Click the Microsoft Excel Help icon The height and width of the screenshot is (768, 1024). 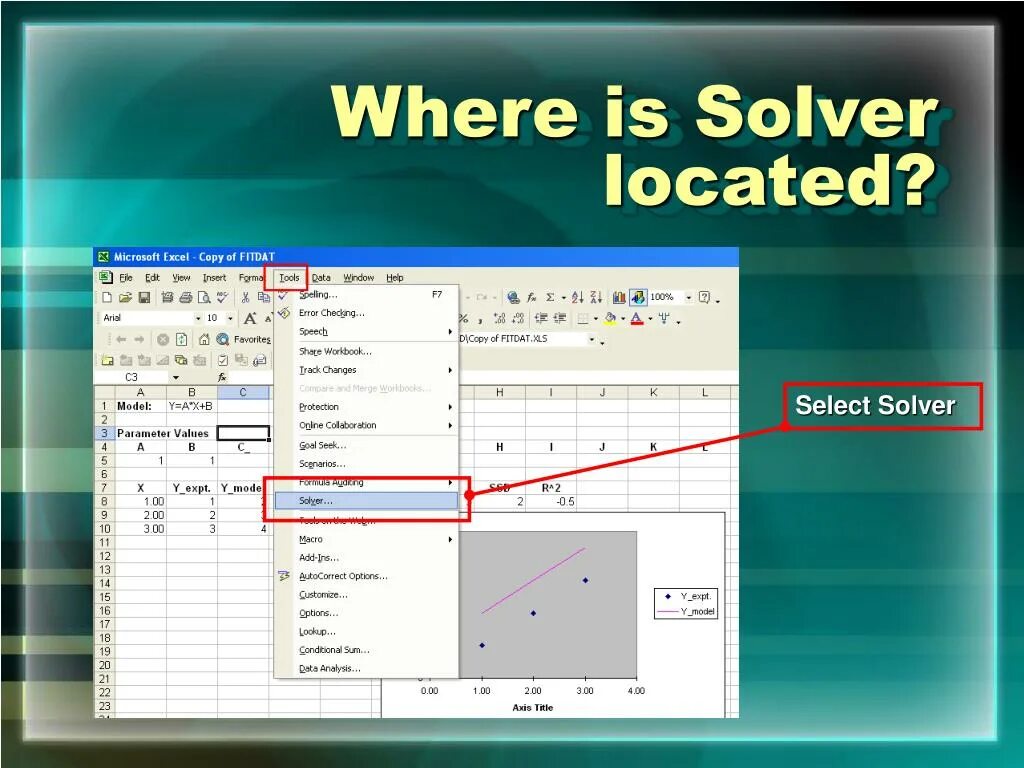pos(704,298)
